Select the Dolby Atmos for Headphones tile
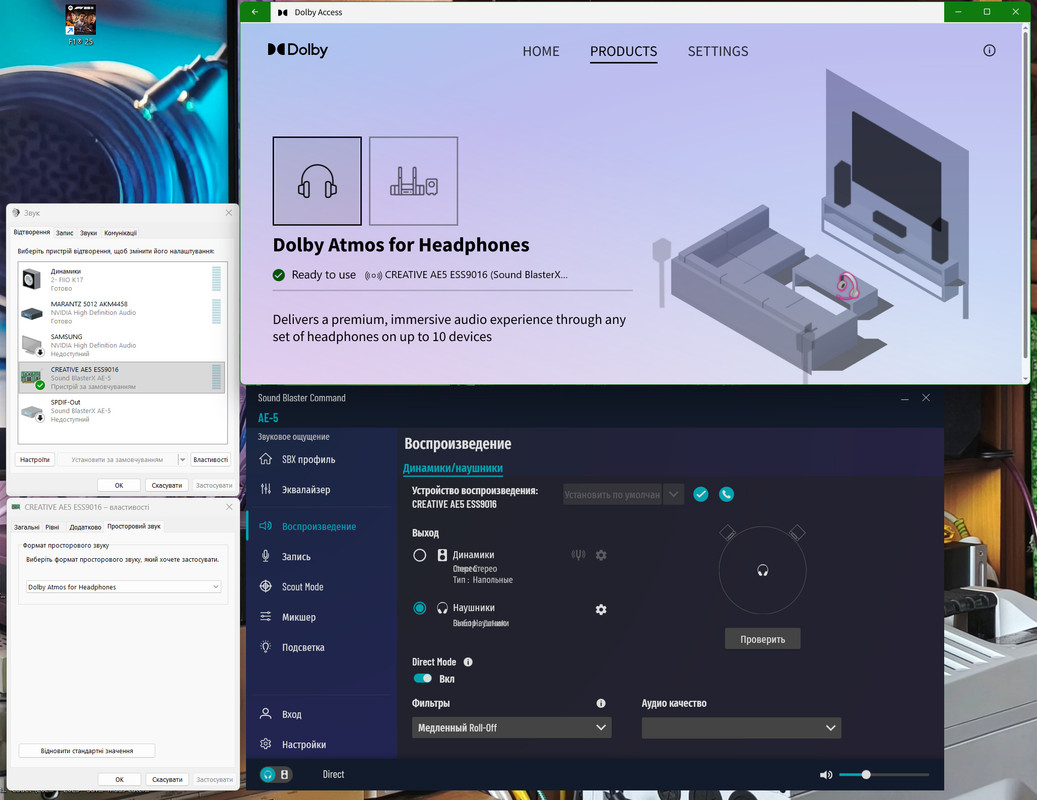The image size is (1037, 800). pos(317,180)
